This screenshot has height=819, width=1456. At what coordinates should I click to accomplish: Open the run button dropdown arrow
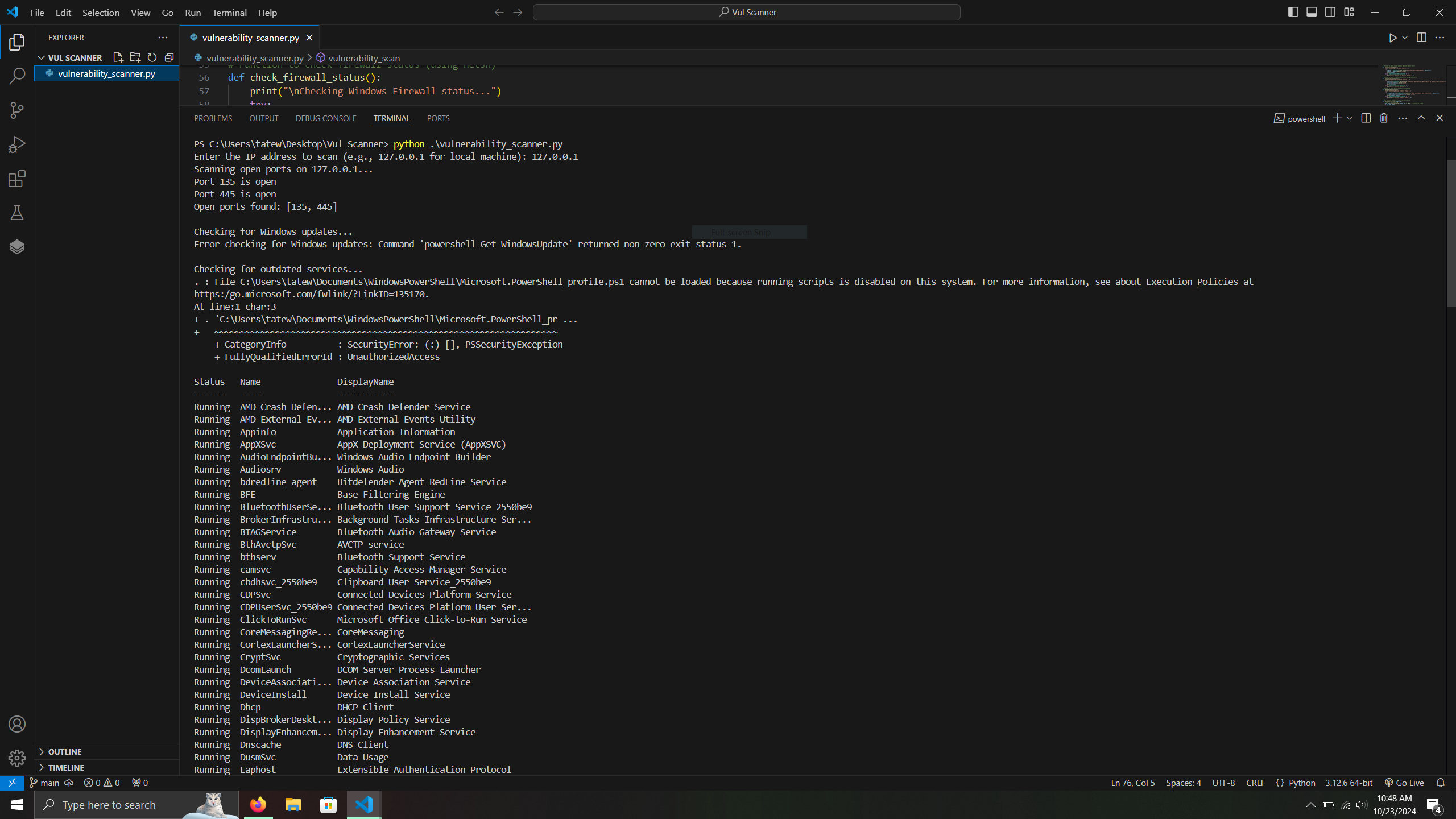click(x=1405, y=38)
